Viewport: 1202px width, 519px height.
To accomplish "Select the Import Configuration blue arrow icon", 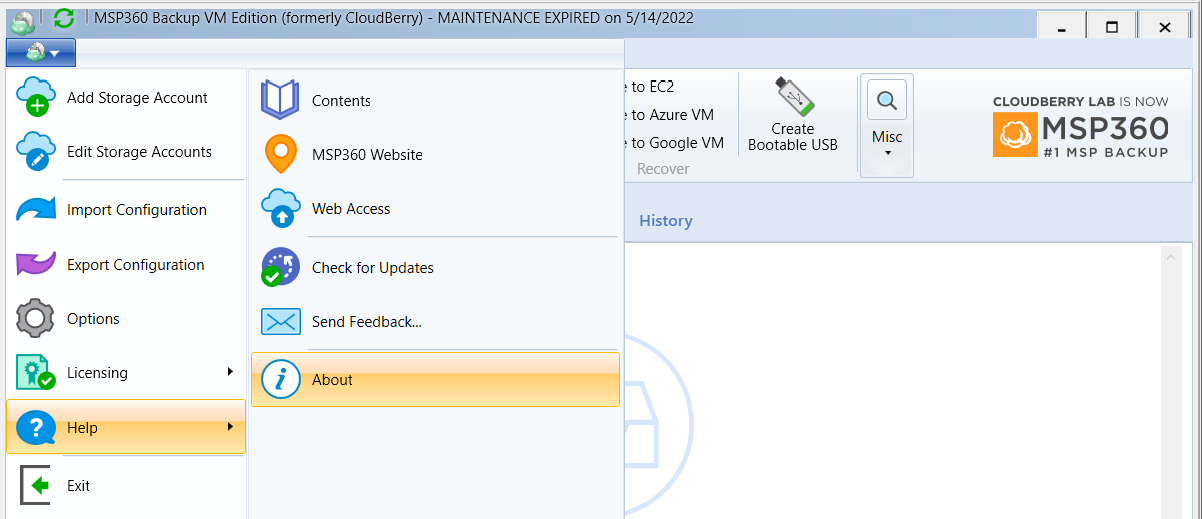I will (35, 210).
